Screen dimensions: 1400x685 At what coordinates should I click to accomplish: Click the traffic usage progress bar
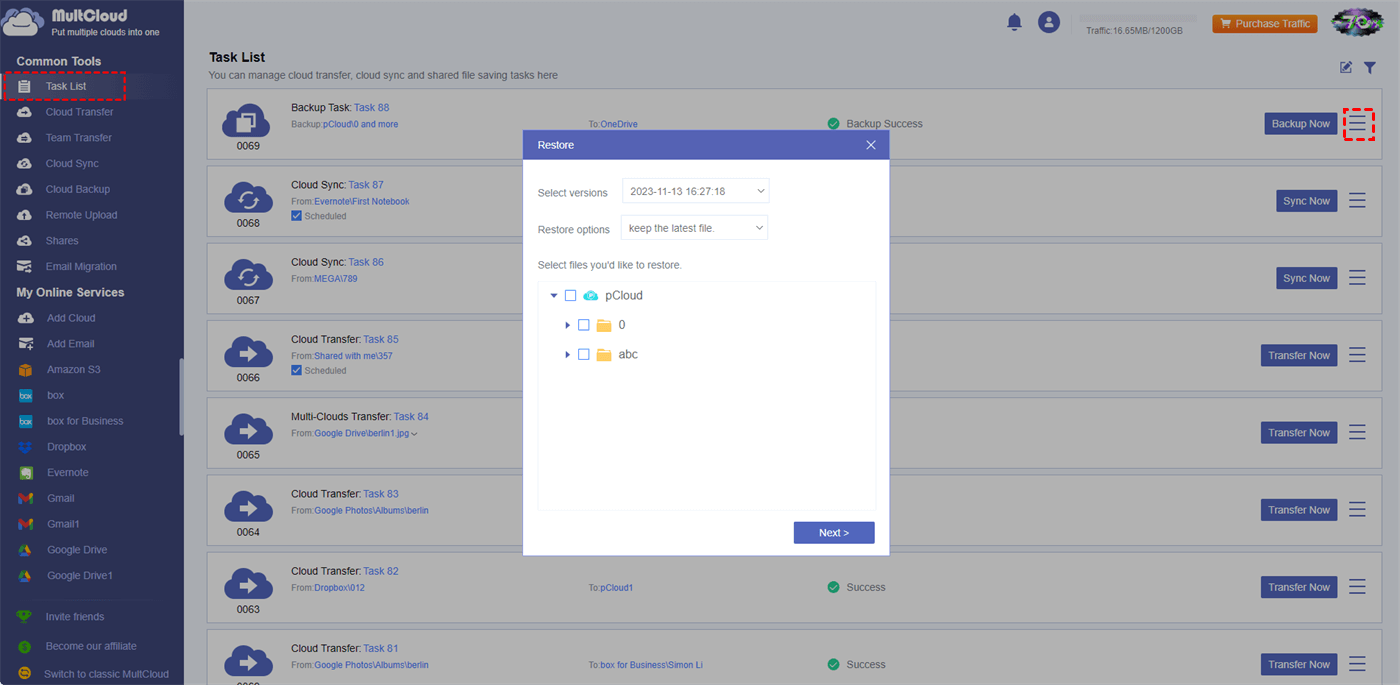[x=1134, y=18]
